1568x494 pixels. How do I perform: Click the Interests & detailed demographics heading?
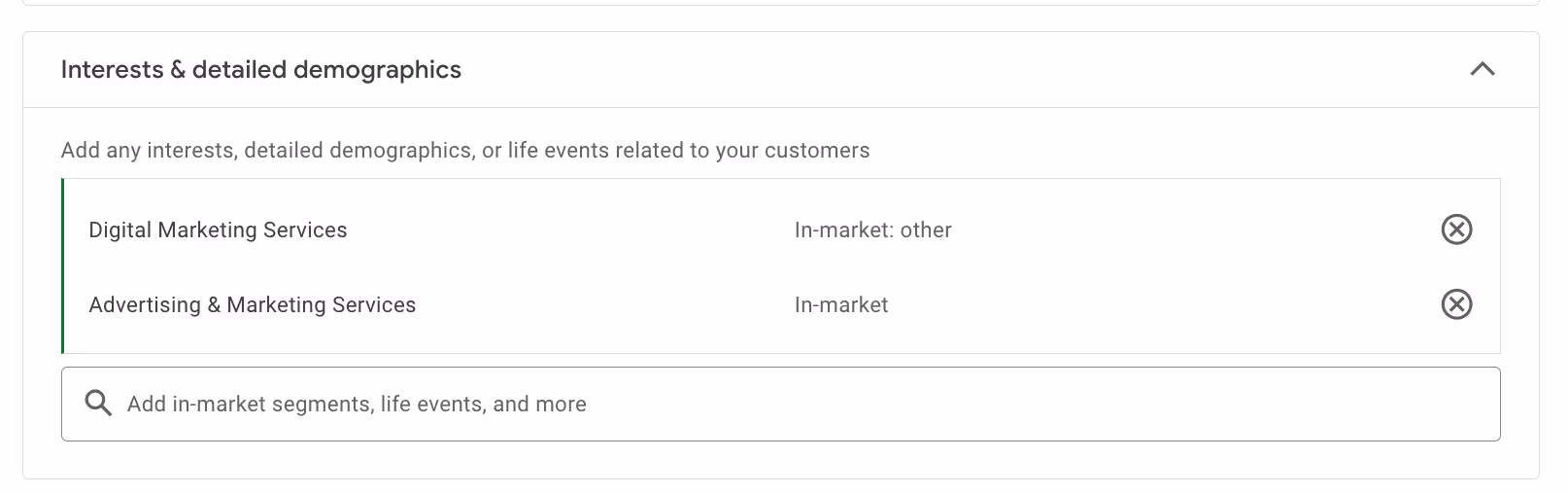[261, 70]
